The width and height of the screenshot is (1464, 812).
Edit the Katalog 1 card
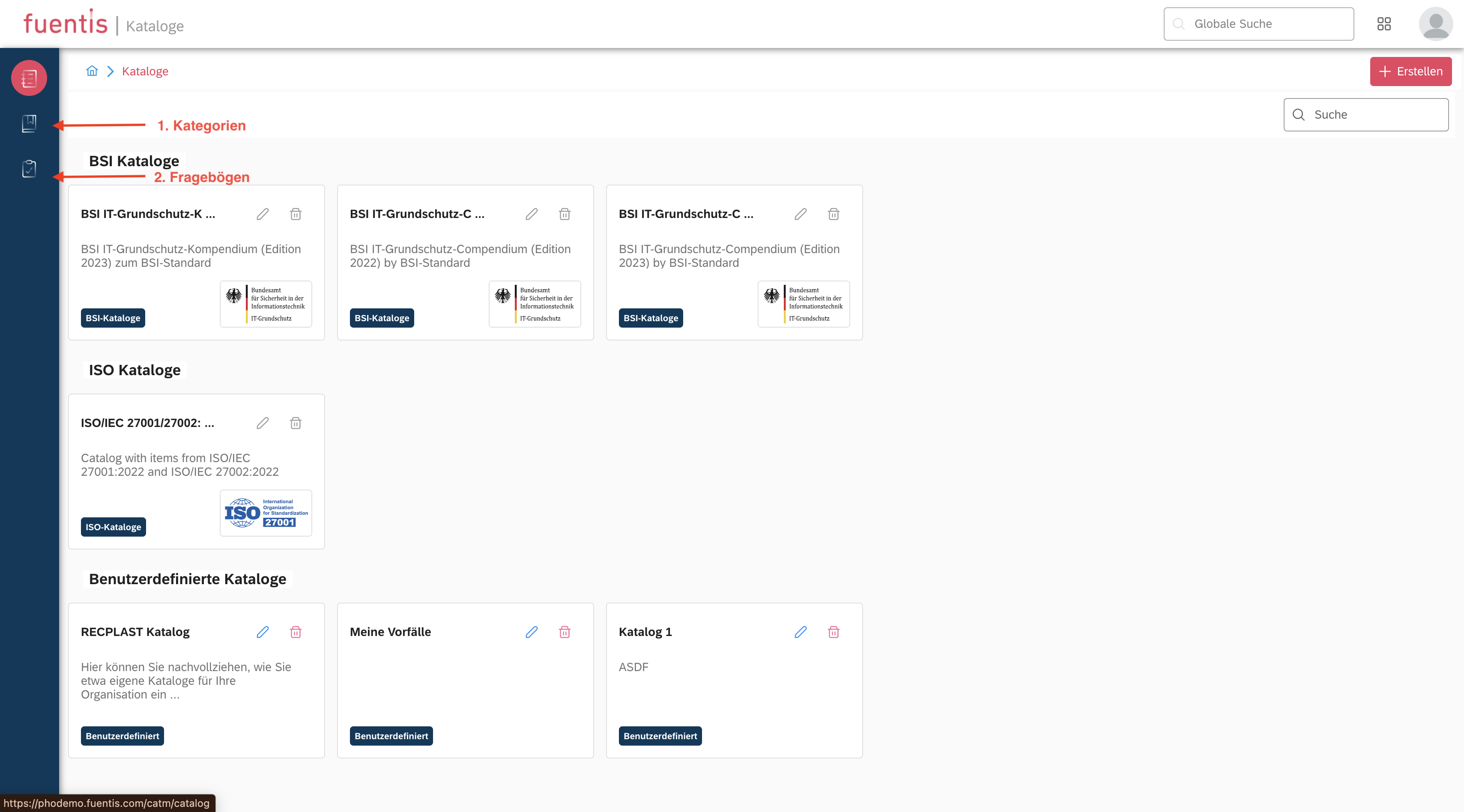(800, 632)
